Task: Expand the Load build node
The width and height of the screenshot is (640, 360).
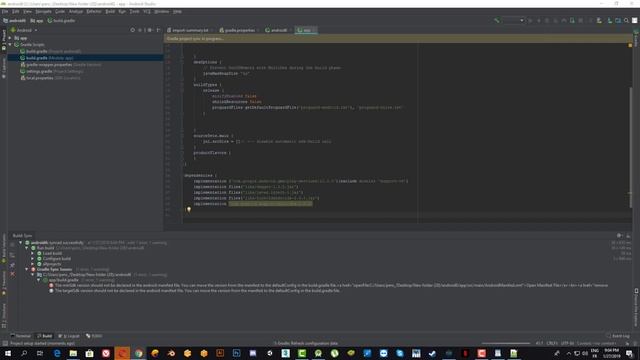Action: click(x=33, y=253)
